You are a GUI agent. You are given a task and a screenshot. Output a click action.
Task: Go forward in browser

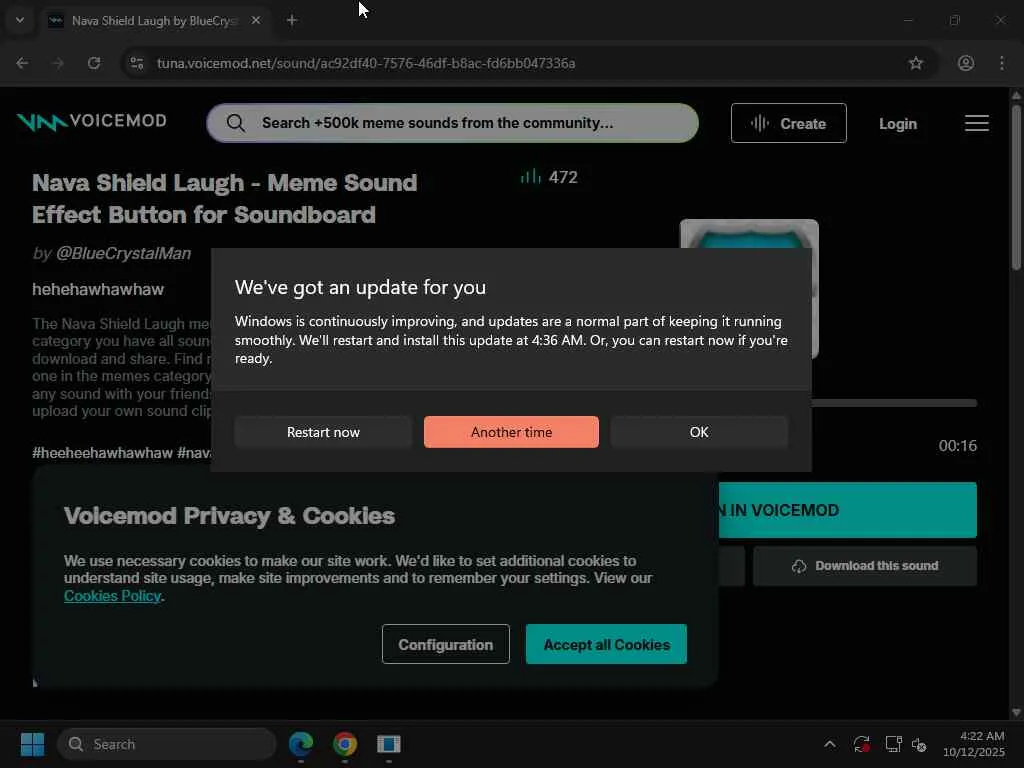pos(58,63)
